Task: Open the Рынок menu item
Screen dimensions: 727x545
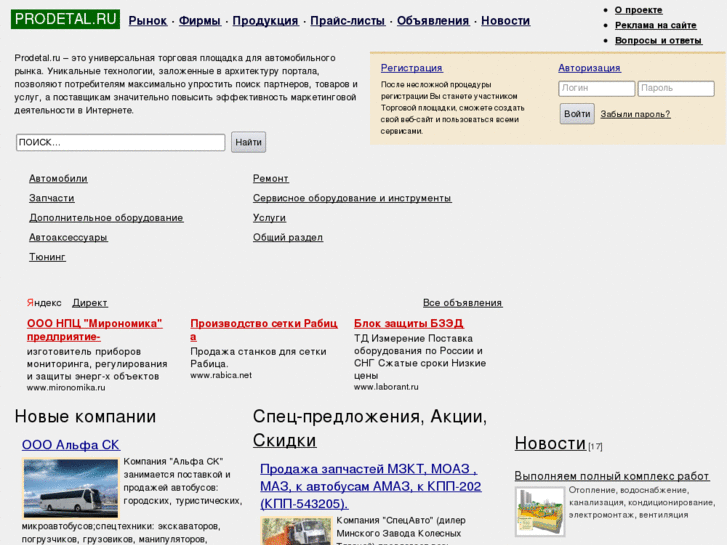Action: click(147, 21)
